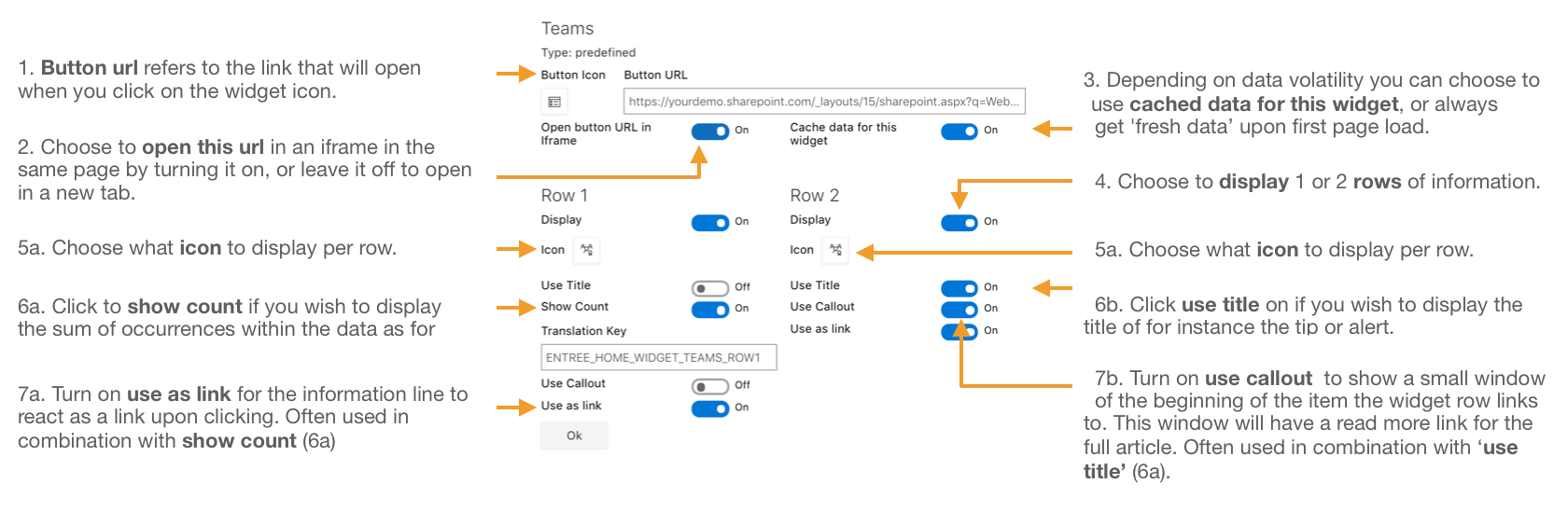Click the Row 1 'Use Callout' label
The image size is (1568, 511).
pos(573,383)
